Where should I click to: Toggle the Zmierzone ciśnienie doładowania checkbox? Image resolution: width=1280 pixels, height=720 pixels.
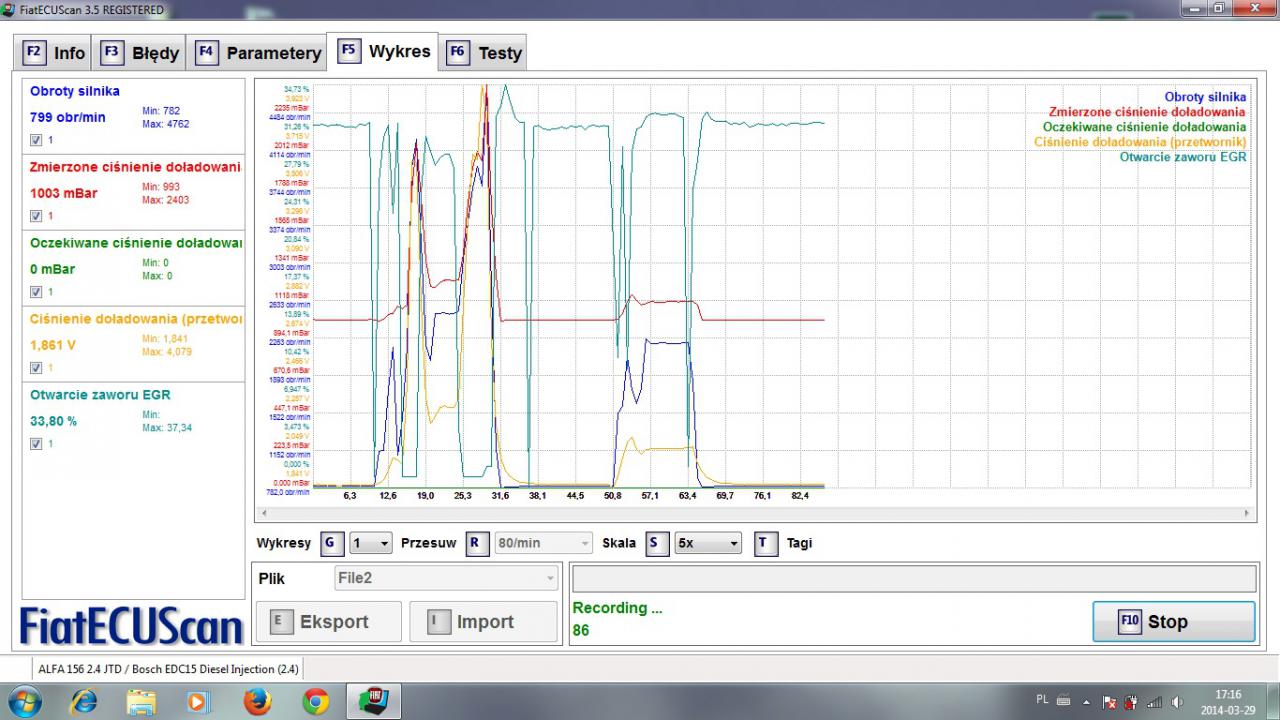37,216
